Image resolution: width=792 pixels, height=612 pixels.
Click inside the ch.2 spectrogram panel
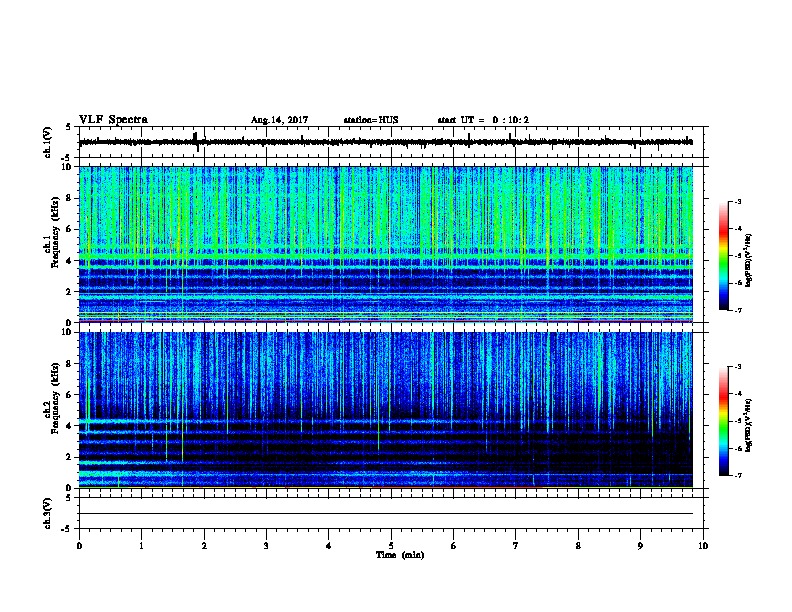(x=385, y=410)
